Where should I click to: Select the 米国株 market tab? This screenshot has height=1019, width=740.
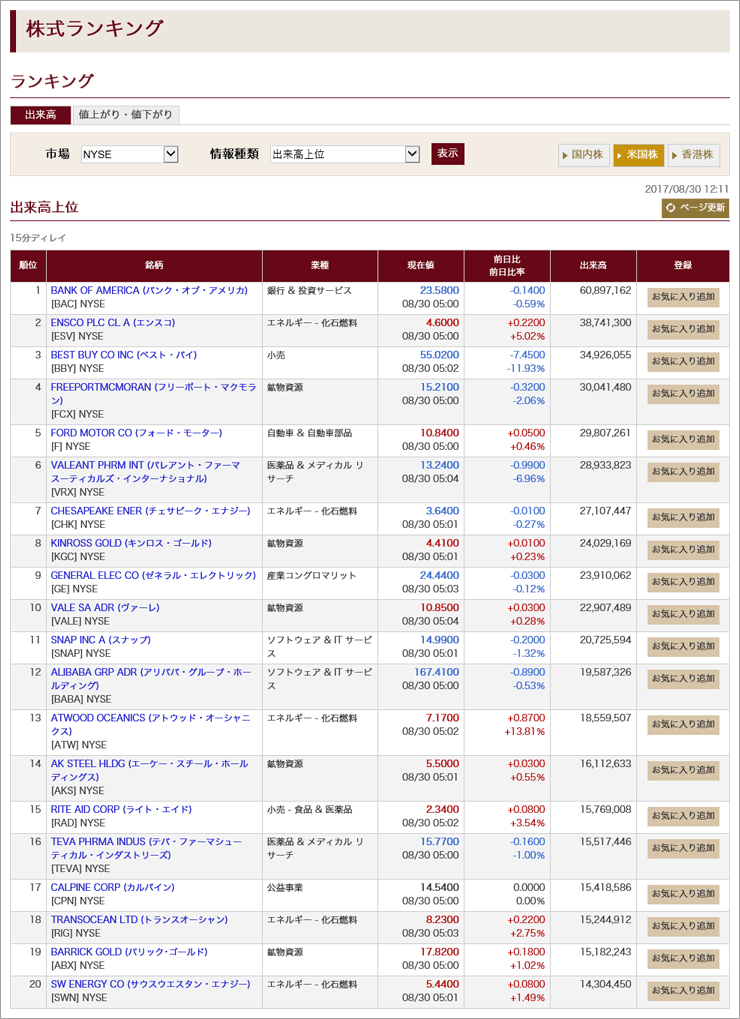click(x=639, y=155)
